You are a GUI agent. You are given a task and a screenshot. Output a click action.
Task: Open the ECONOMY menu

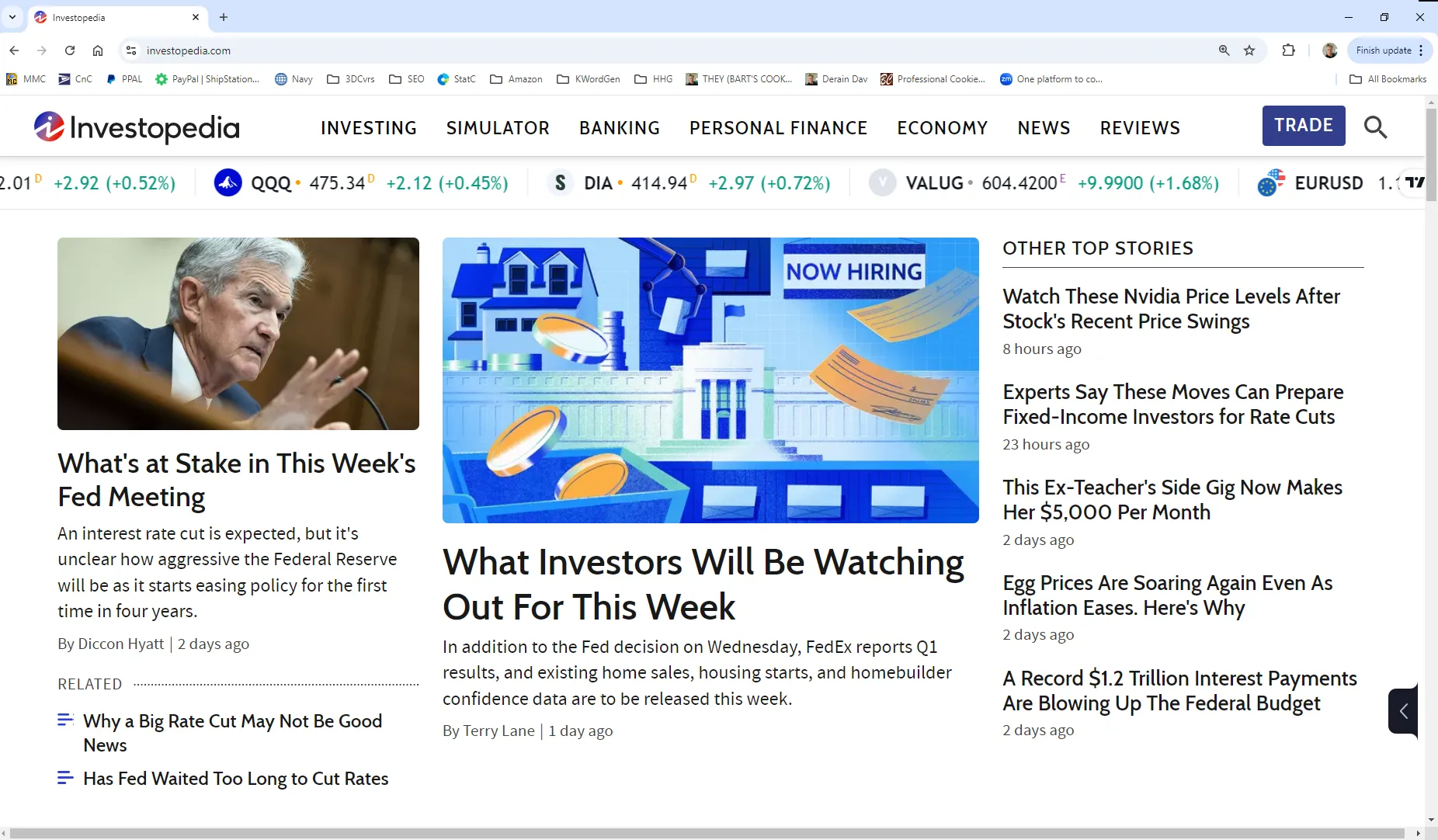pyautogui.click(x=943, y=127)
